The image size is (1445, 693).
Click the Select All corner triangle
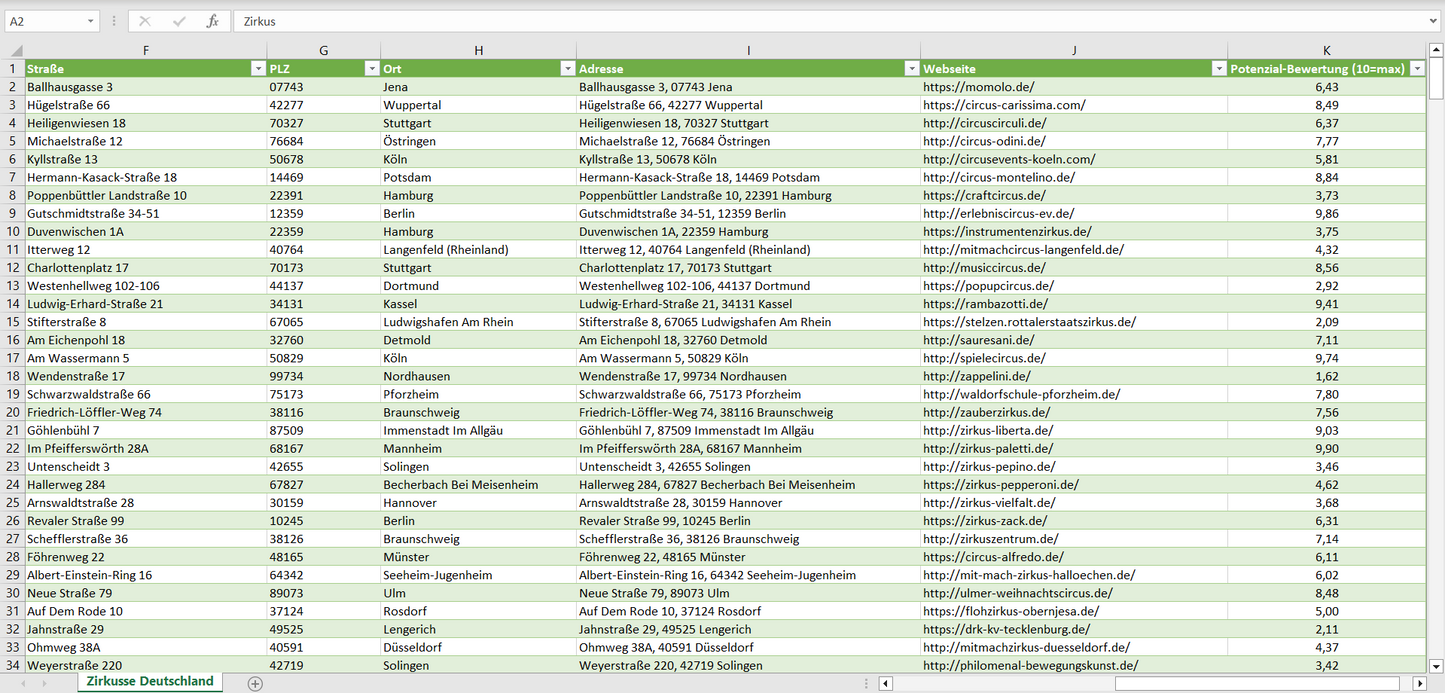click(x=13, y=50)
